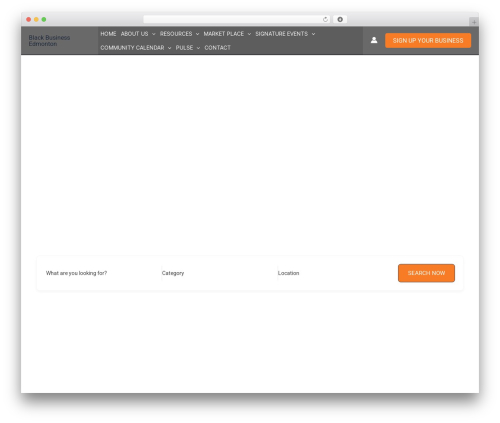The height and width of the screenshot is (423, 500).
Task: Click the Search Now button
Action: tap(426, 273)
